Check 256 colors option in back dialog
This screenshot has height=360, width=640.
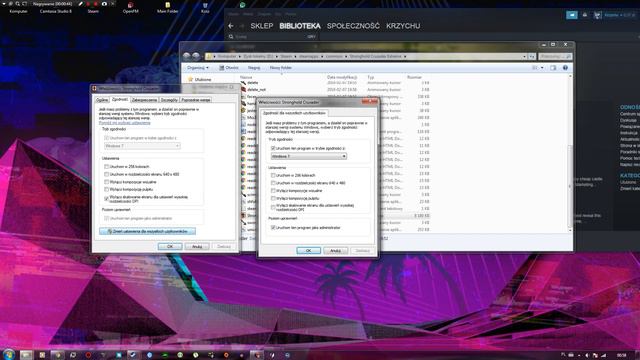click(107, 167)
